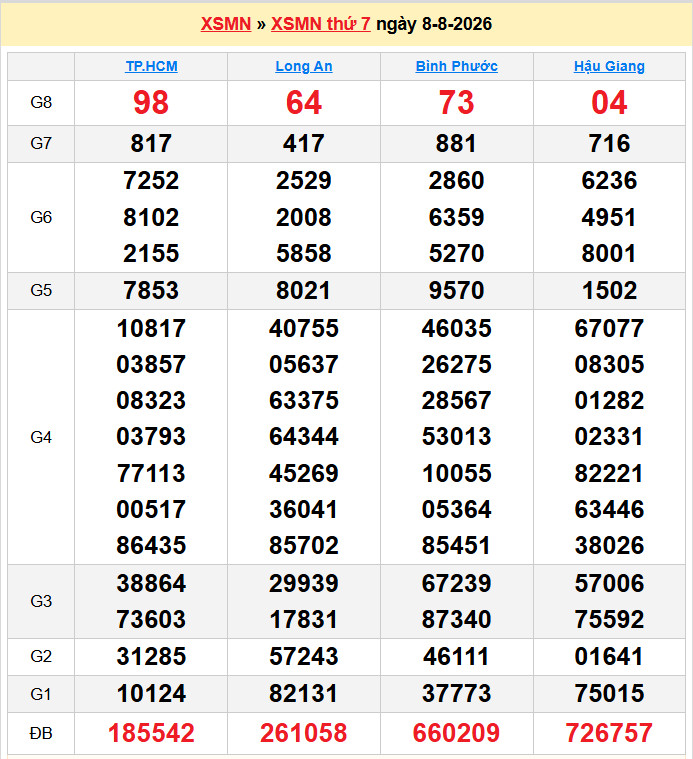
Task: Click G4 result 64344
Action: (x=304, y=437)
